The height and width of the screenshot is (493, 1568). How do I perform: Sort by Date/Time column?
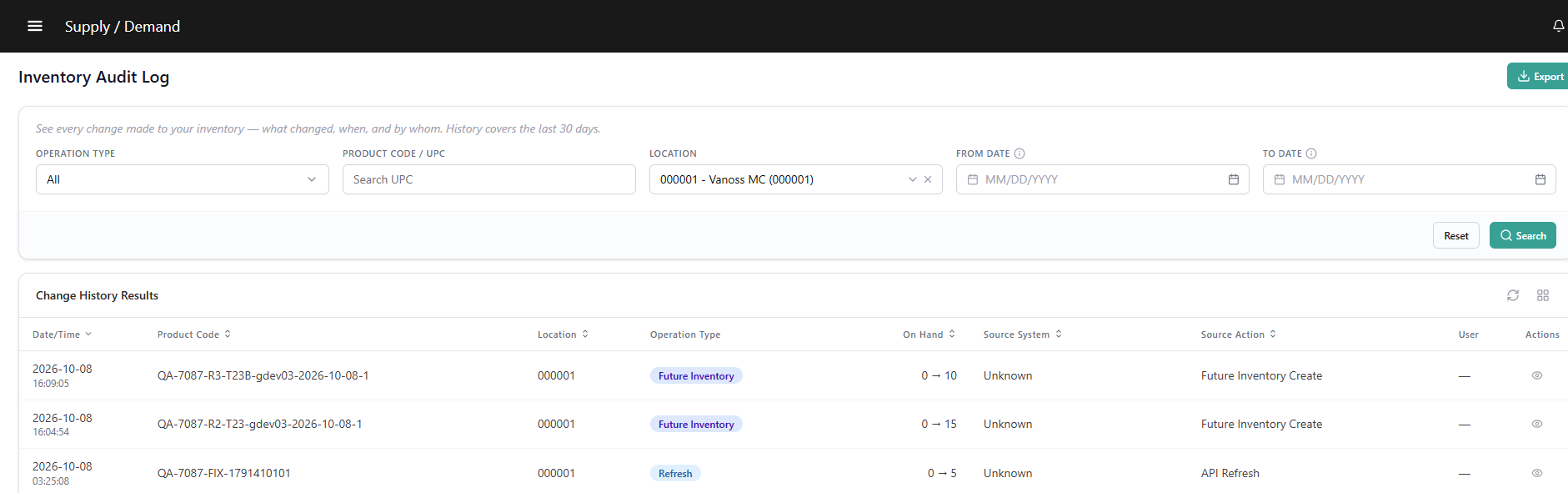[62, 335]
